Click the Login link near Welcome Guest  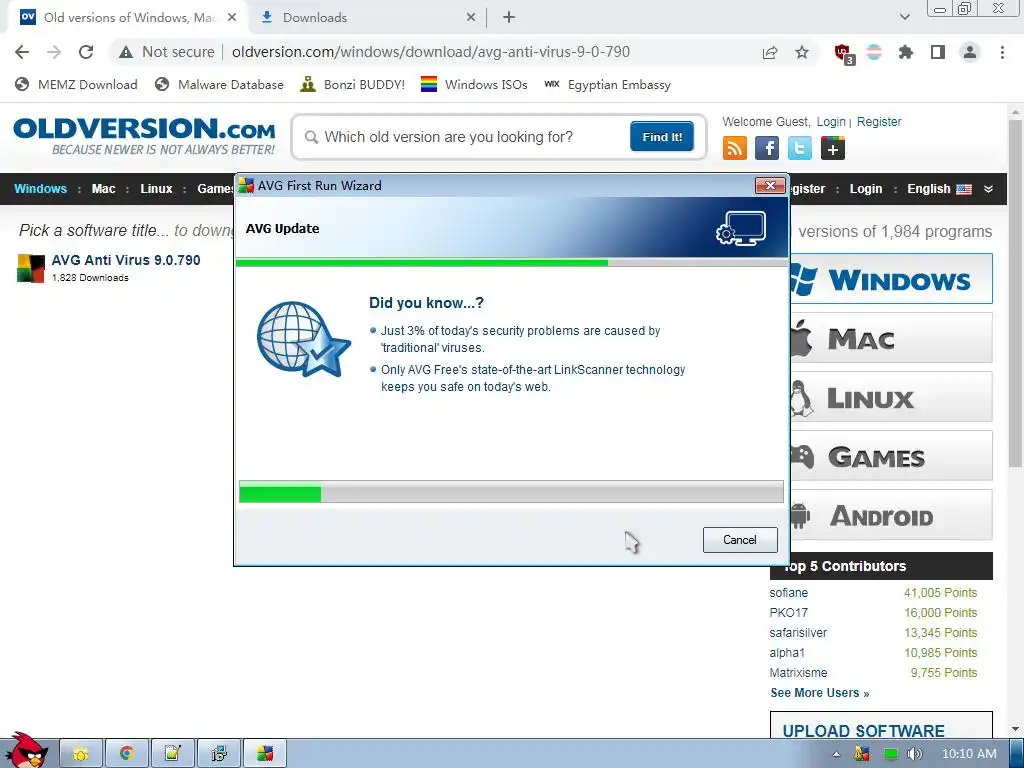click(831, 121)
